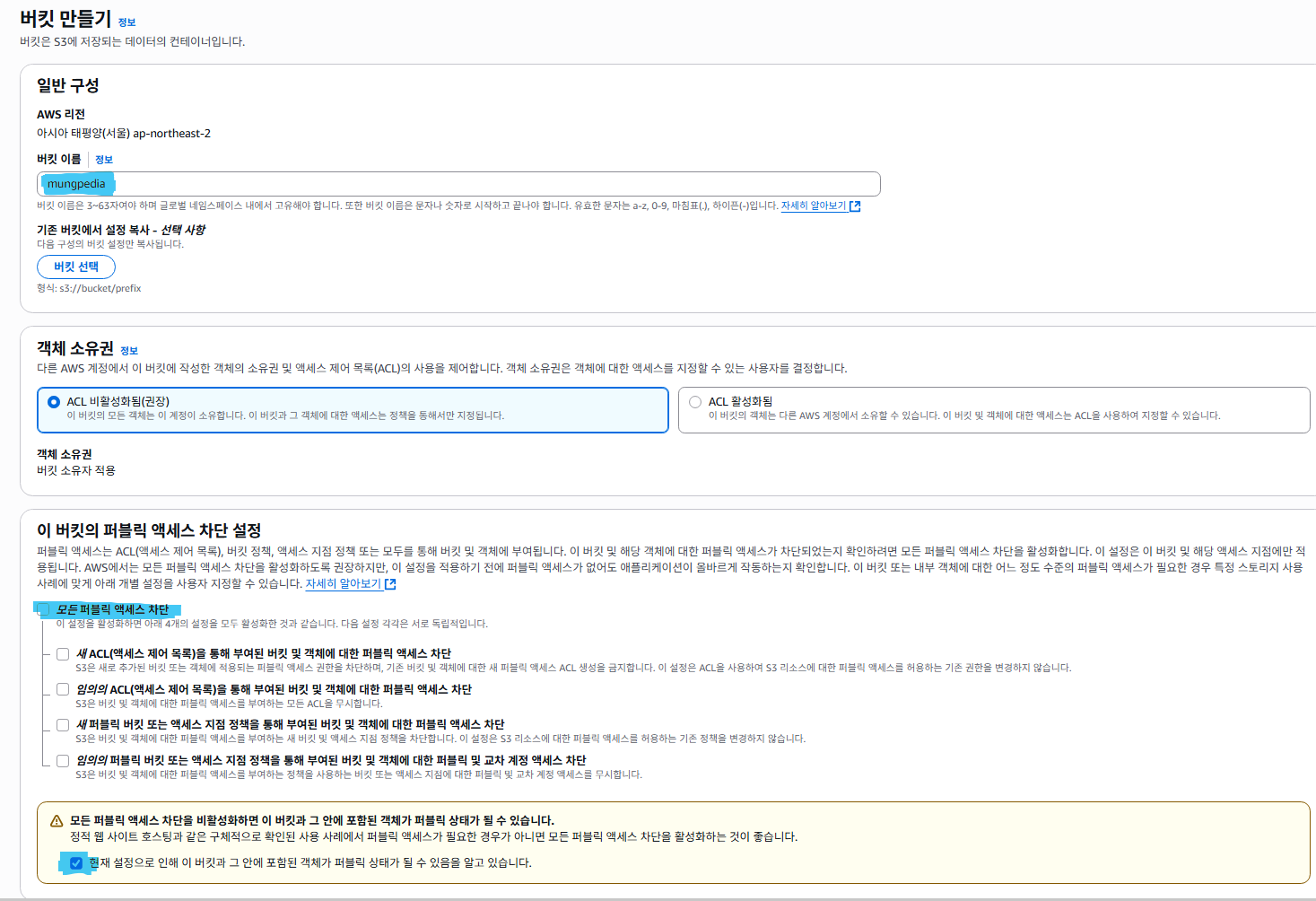Open the 정보 link next to 객체 소유권
This screenshot has width=1316, height=901.
point(128,349)
